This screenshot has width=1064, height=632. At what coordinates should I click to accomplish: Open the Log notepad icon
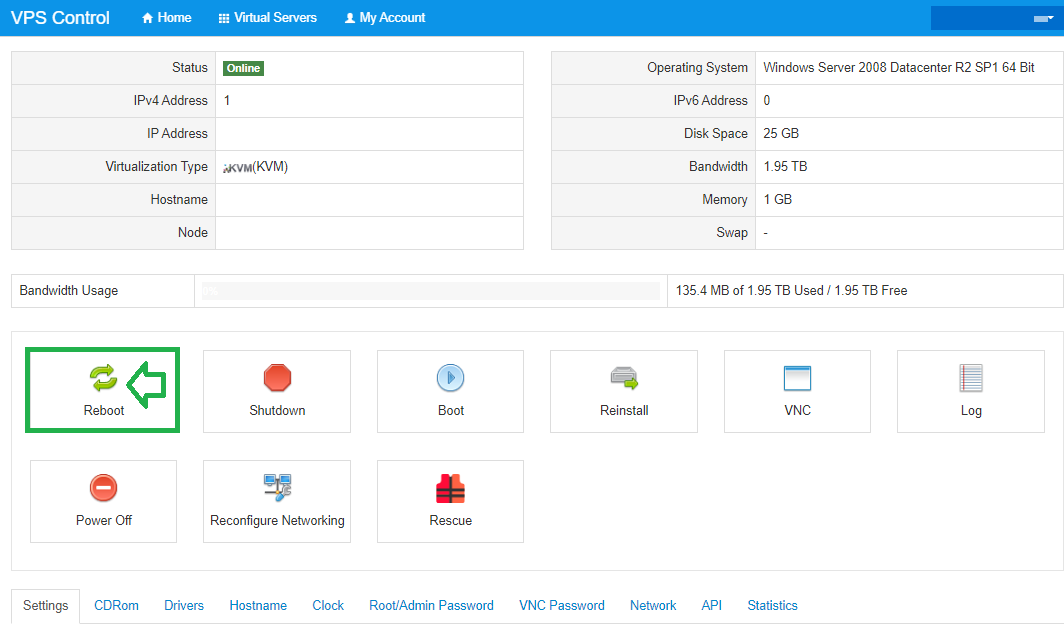coord(970,378)
